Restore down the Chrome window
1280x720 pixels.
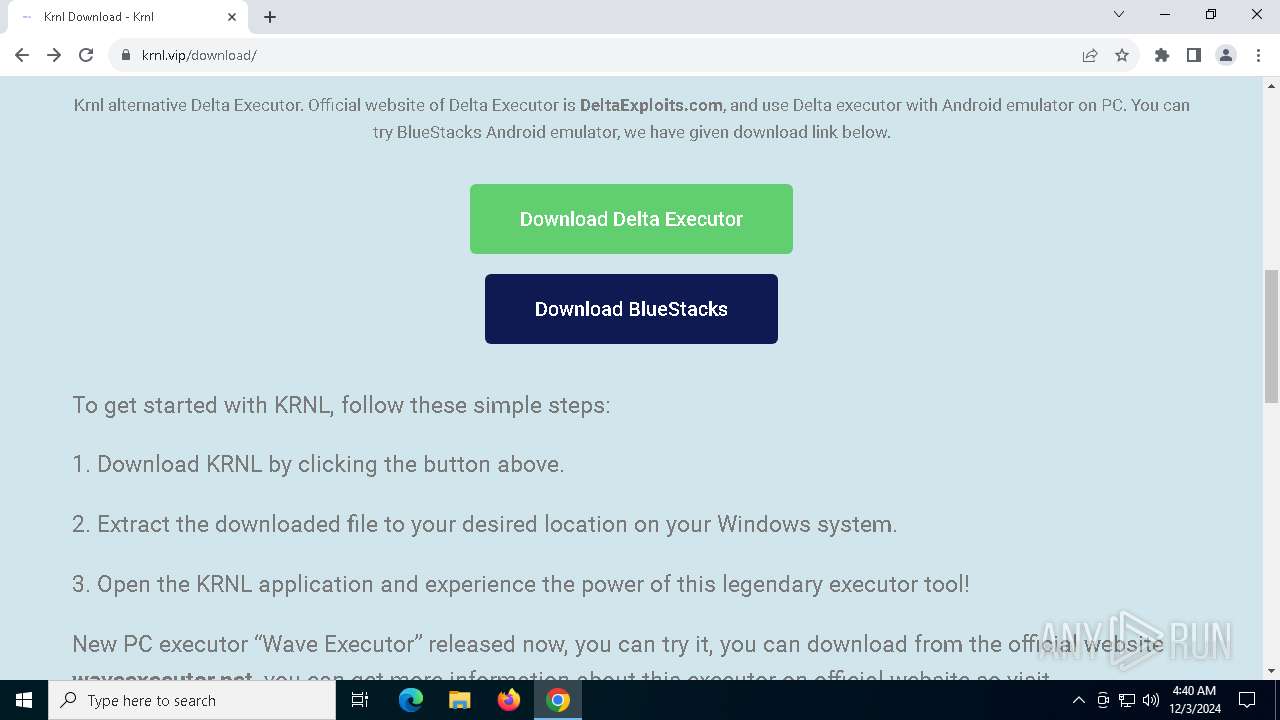tap(1211, 14)
